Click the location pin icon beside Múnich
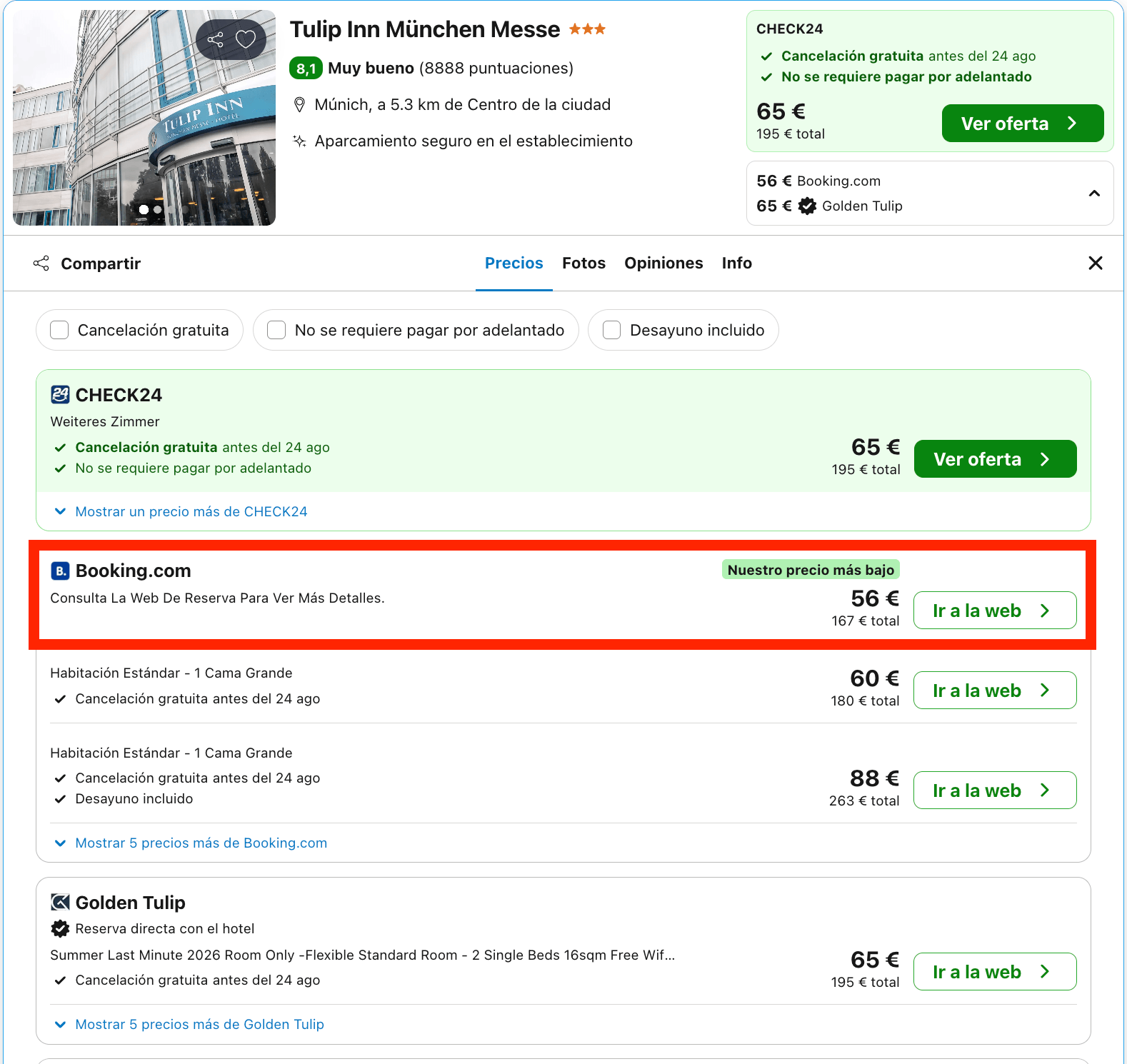This screenshot has height=1064, width=1127. pos(300,105)
